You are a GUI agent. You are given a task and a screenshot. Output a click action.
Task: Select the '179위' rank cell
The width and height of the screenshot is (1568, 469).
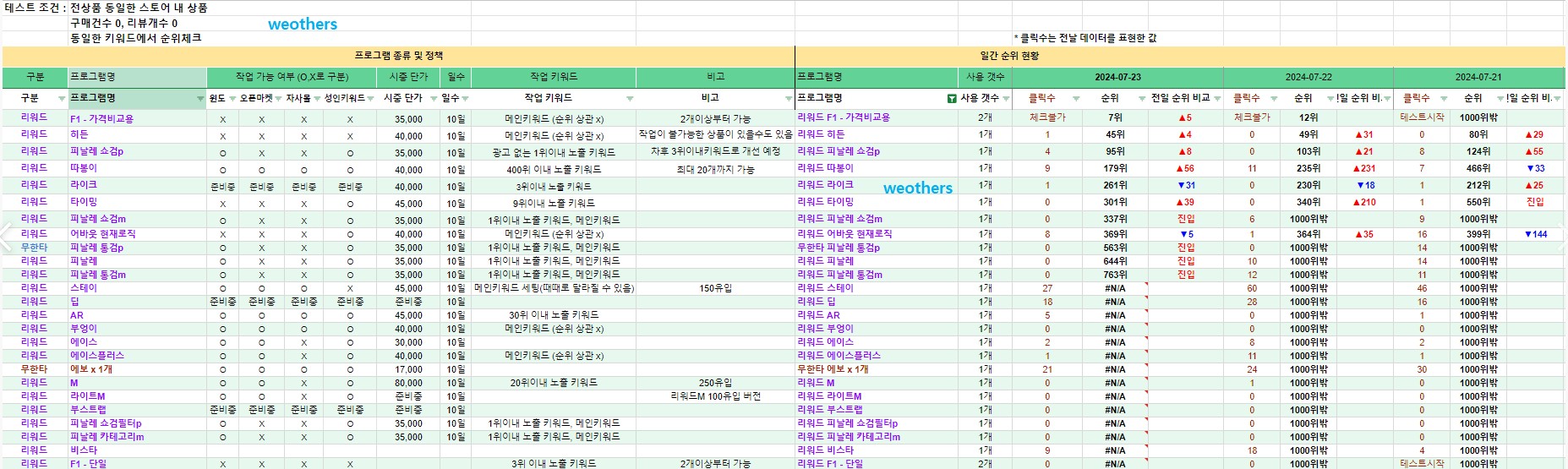1115,168
